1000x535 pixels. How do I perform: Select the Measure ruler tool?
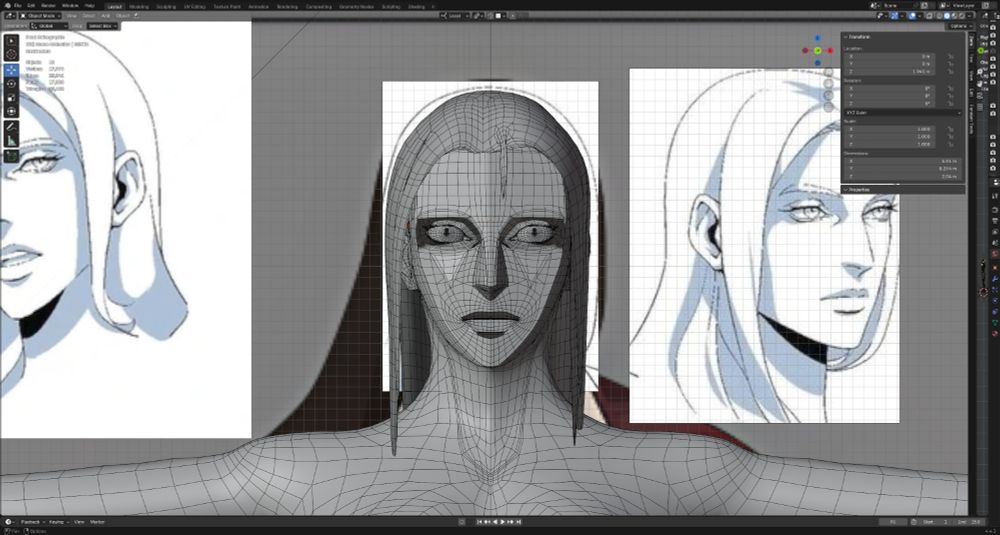[x=11, y=140]
